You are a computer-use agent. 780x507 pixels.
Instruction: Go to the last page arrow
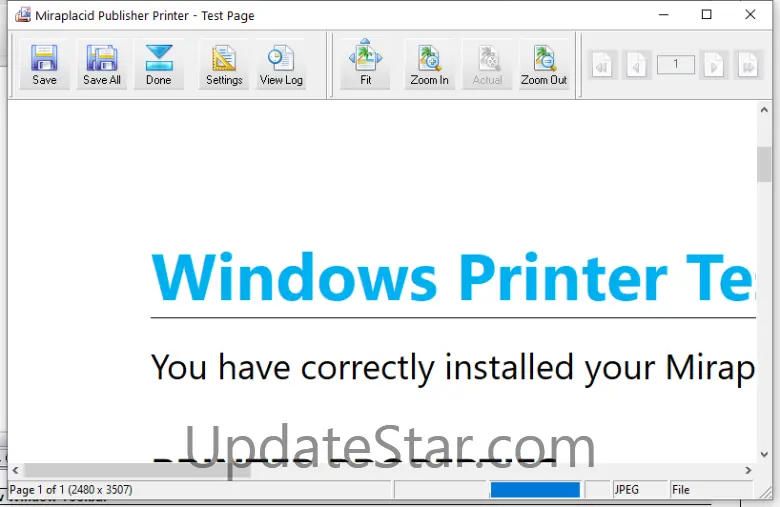click(x=748, y=65)
